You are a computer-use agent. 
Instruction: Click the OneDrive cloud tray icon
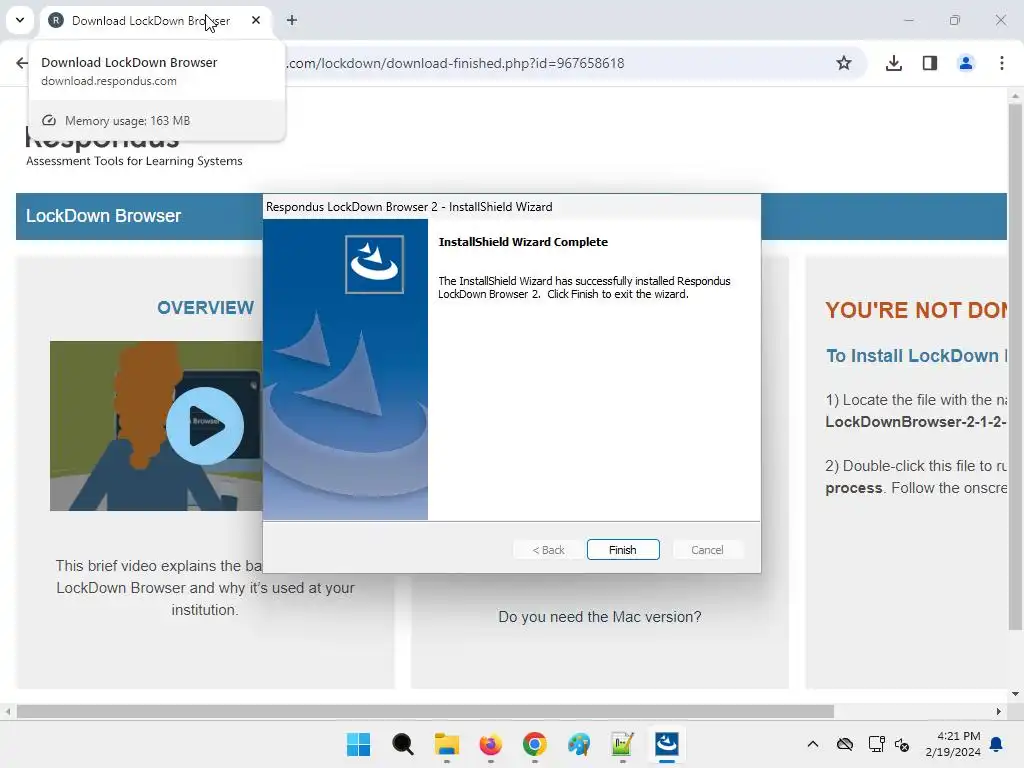point(845,744)
